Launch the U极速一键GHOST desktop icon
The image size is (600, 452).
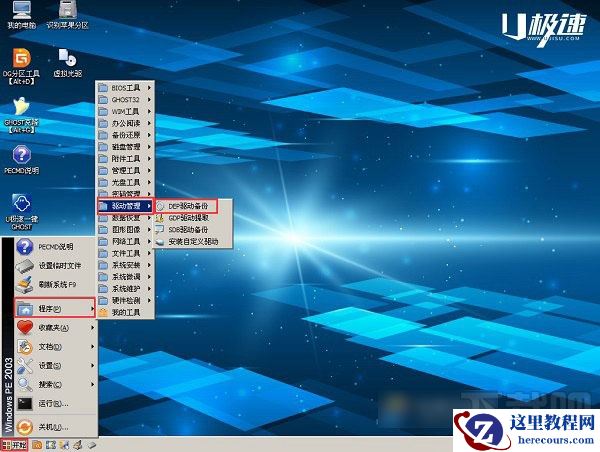(21, 212)
